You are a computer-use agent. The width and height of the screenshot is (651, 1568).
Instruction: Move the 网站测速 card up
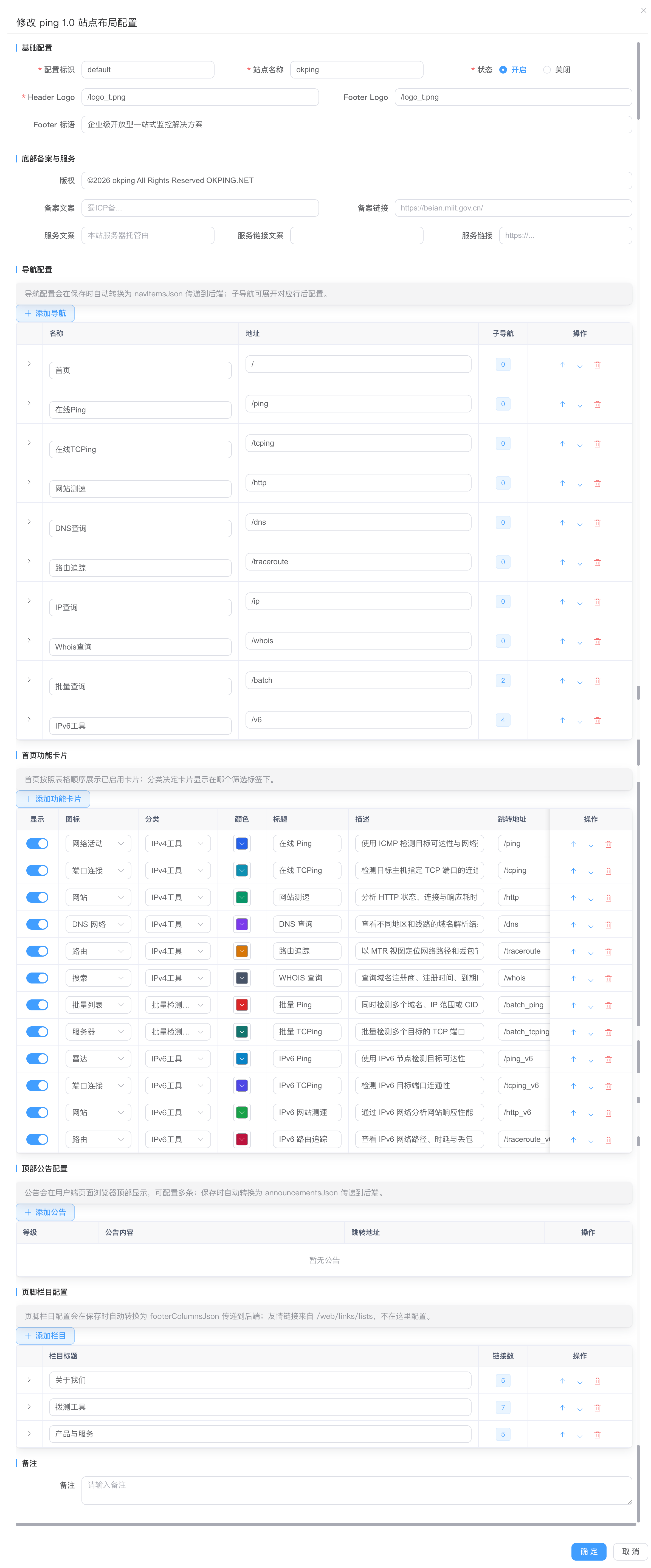pyautogui.click(x=573, y=898)
